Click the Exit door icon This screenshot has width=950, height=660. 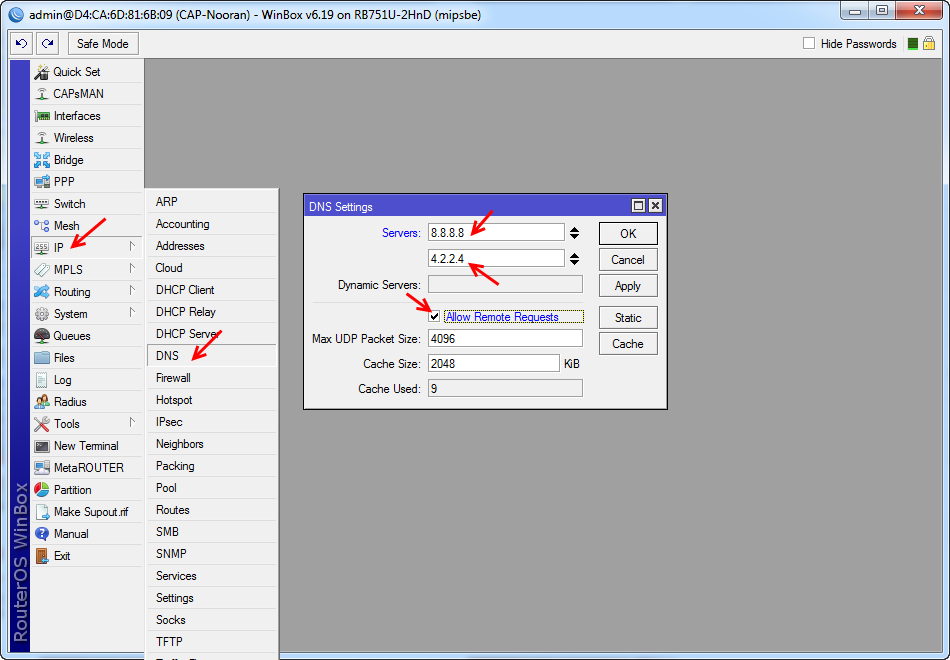click(42, 556)
